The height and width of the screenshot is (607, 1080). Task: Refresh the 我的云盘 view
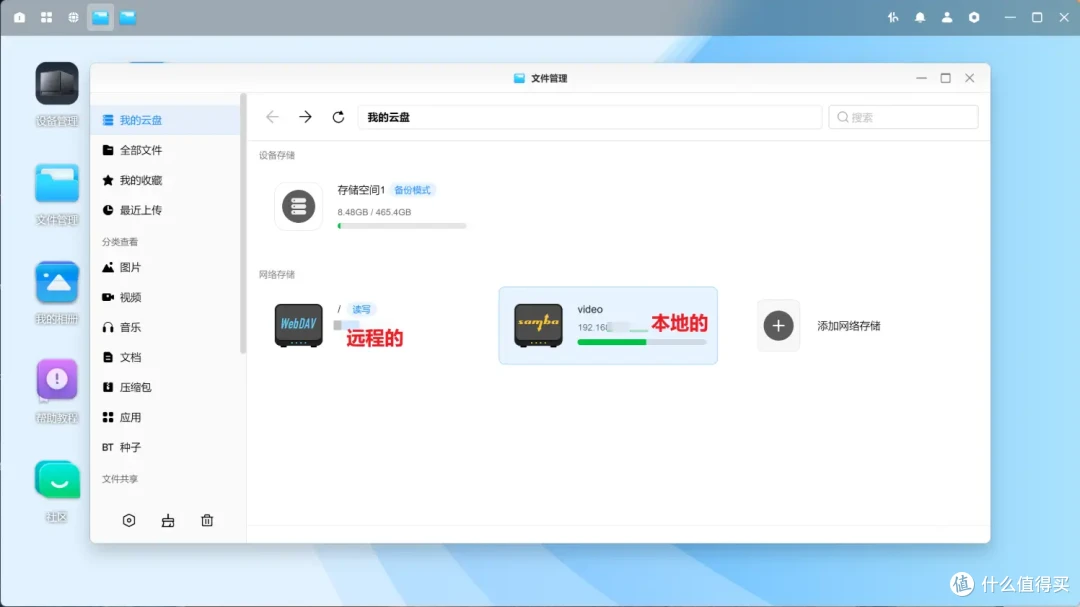click(338, 117)
